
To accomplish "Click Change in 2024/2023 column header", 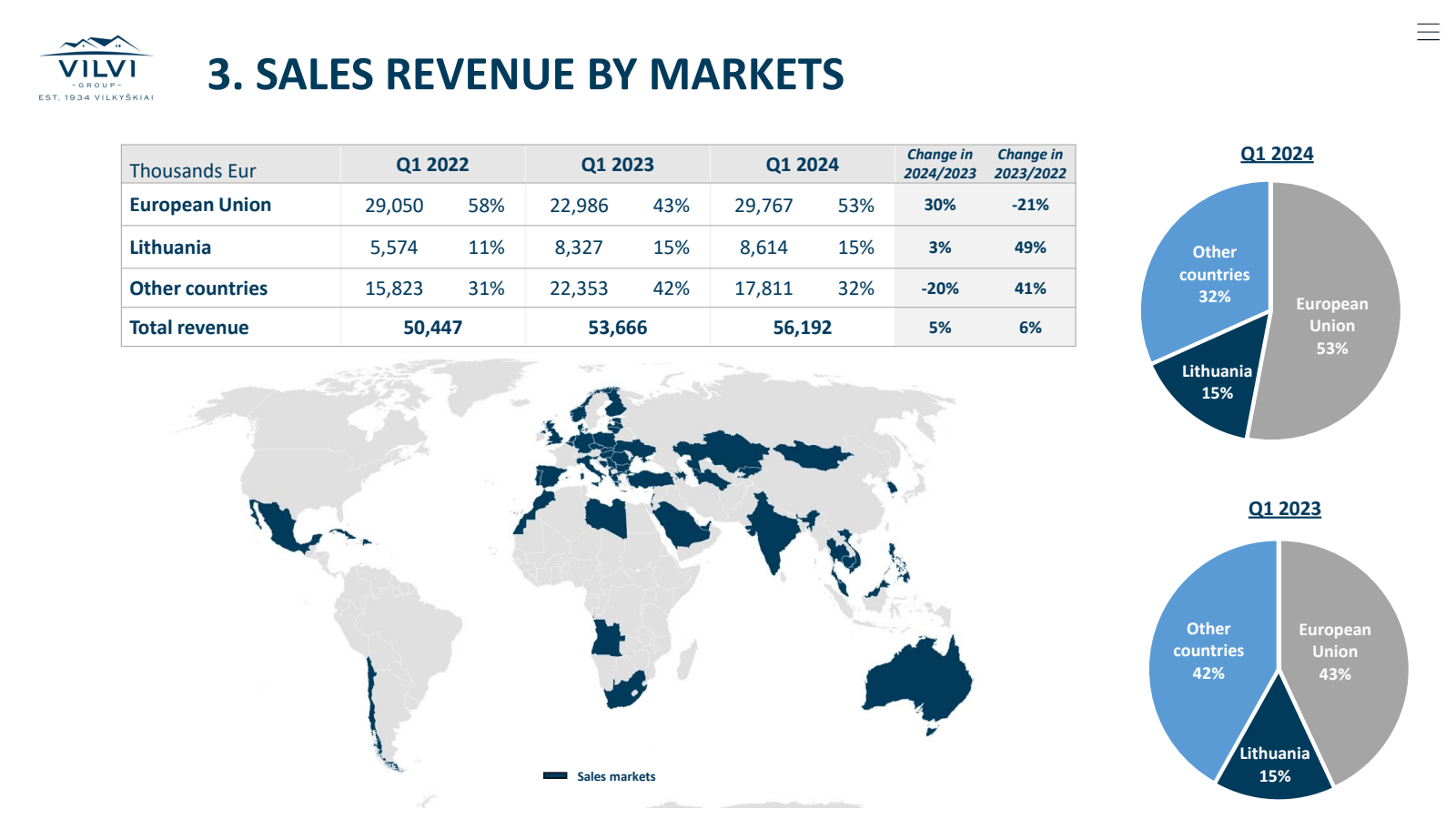I will click(x=940, y=164).
